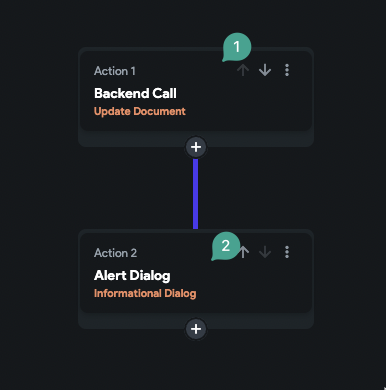Select the Action 1 card body

pos(196,91)
